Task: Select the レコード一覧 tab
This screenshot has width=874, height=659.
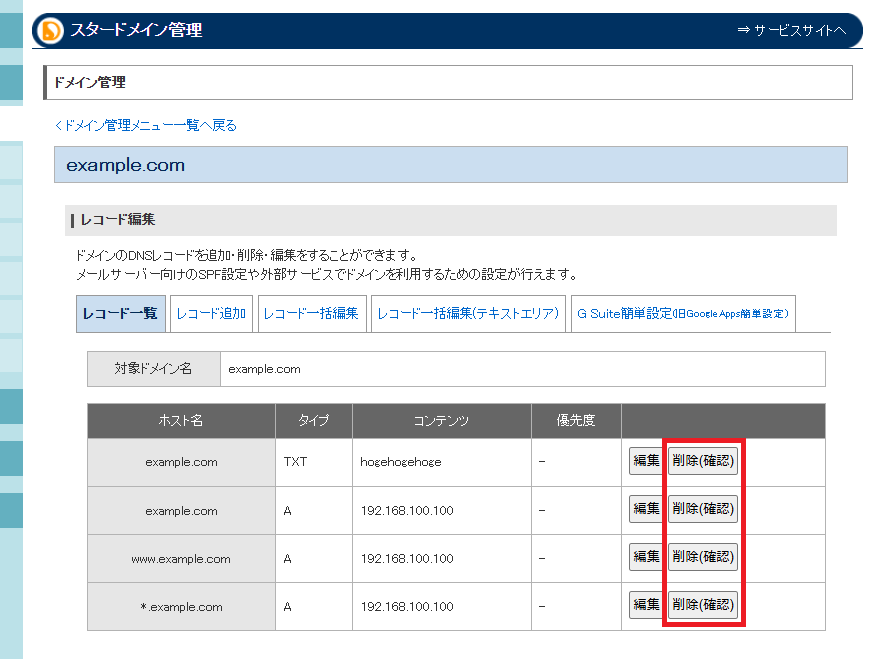Action: (120, 314)
